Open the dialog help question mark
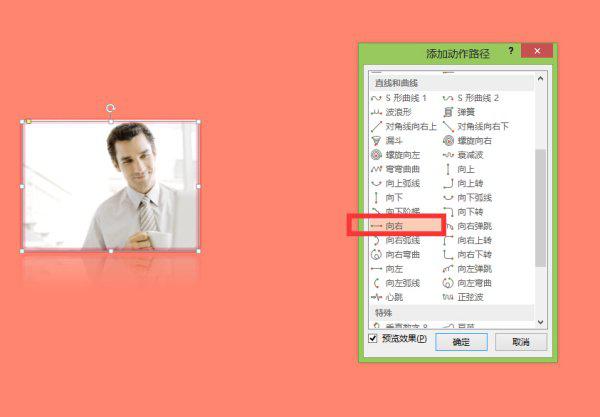The height and width of the screenshot is (417, 600). [510, 51]
